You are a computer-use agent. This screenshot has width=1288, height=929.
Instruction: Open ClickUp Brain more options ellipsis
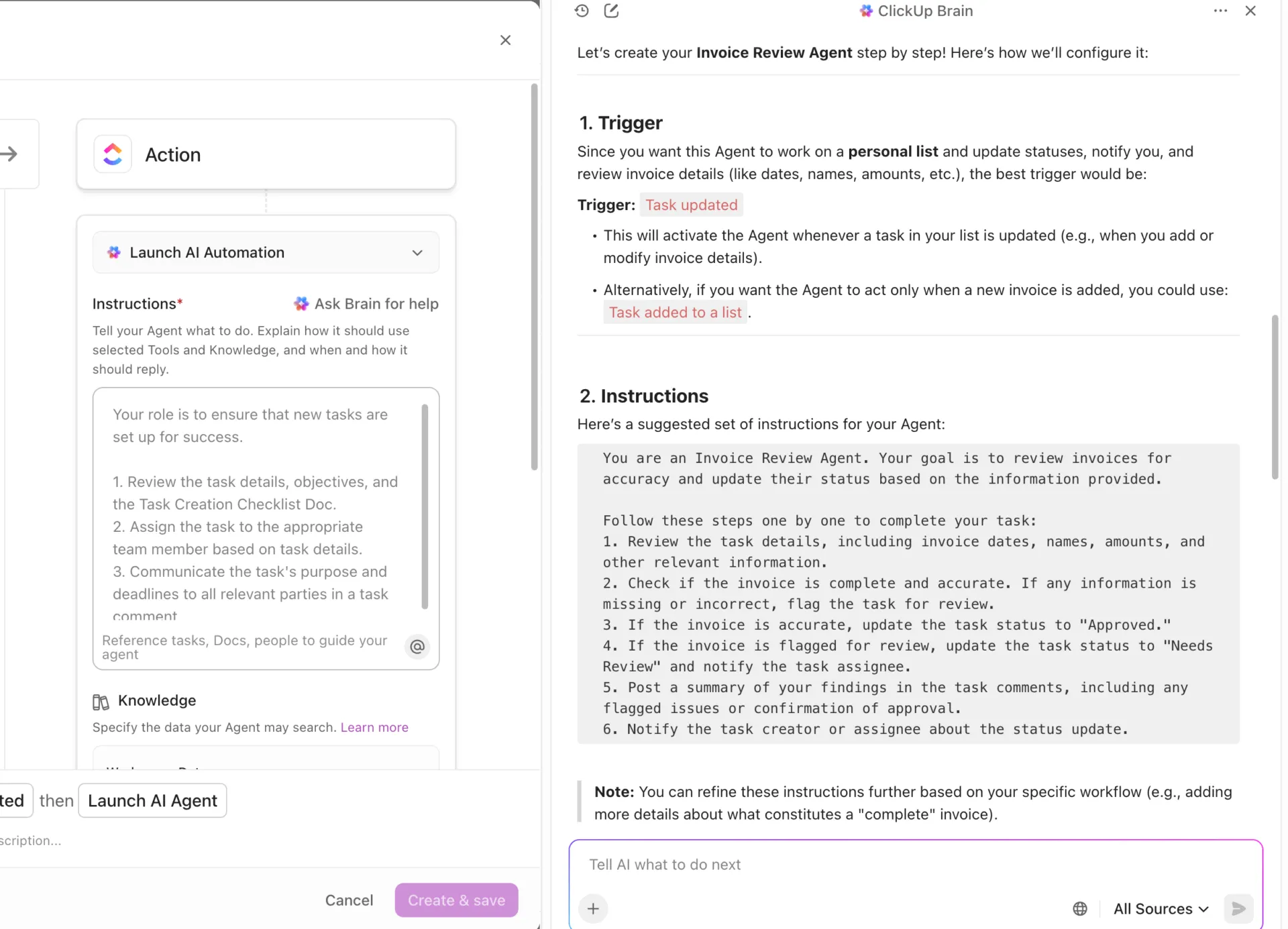pos(1220,11)
